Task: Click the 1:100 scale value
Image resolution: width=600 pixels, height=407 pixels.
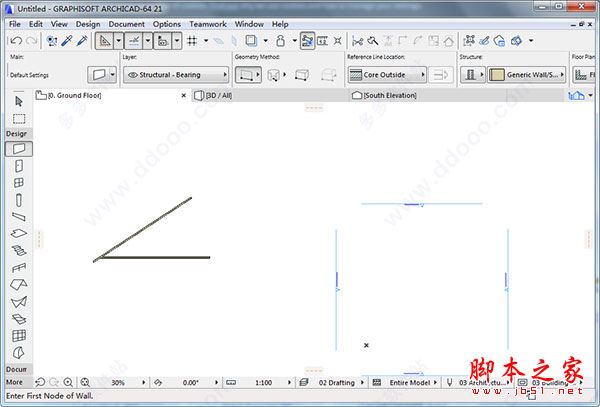Action: coord(263,382)
